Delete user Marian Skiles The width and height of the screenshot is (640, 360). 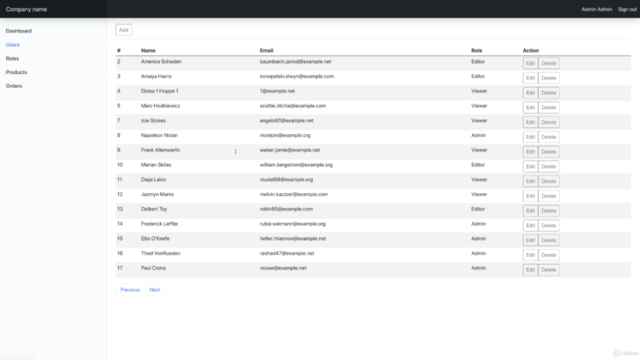pyautogui.click(x=549, y=167)
